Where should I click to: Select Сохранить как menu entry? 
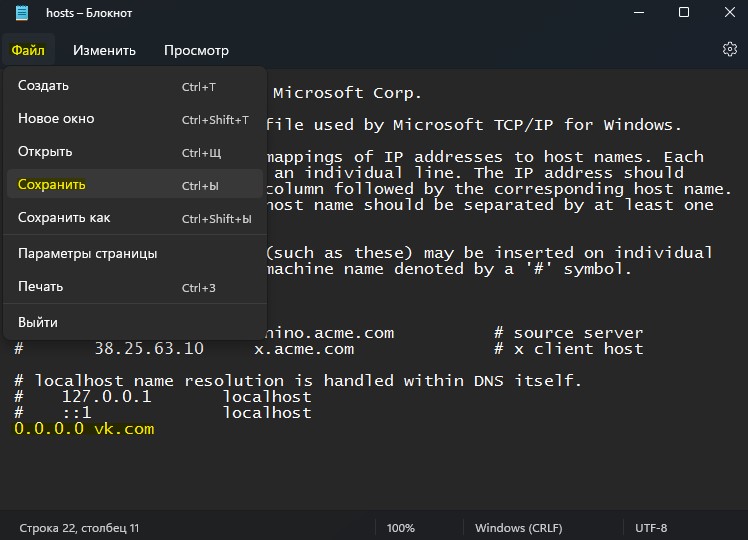(135, 218)
